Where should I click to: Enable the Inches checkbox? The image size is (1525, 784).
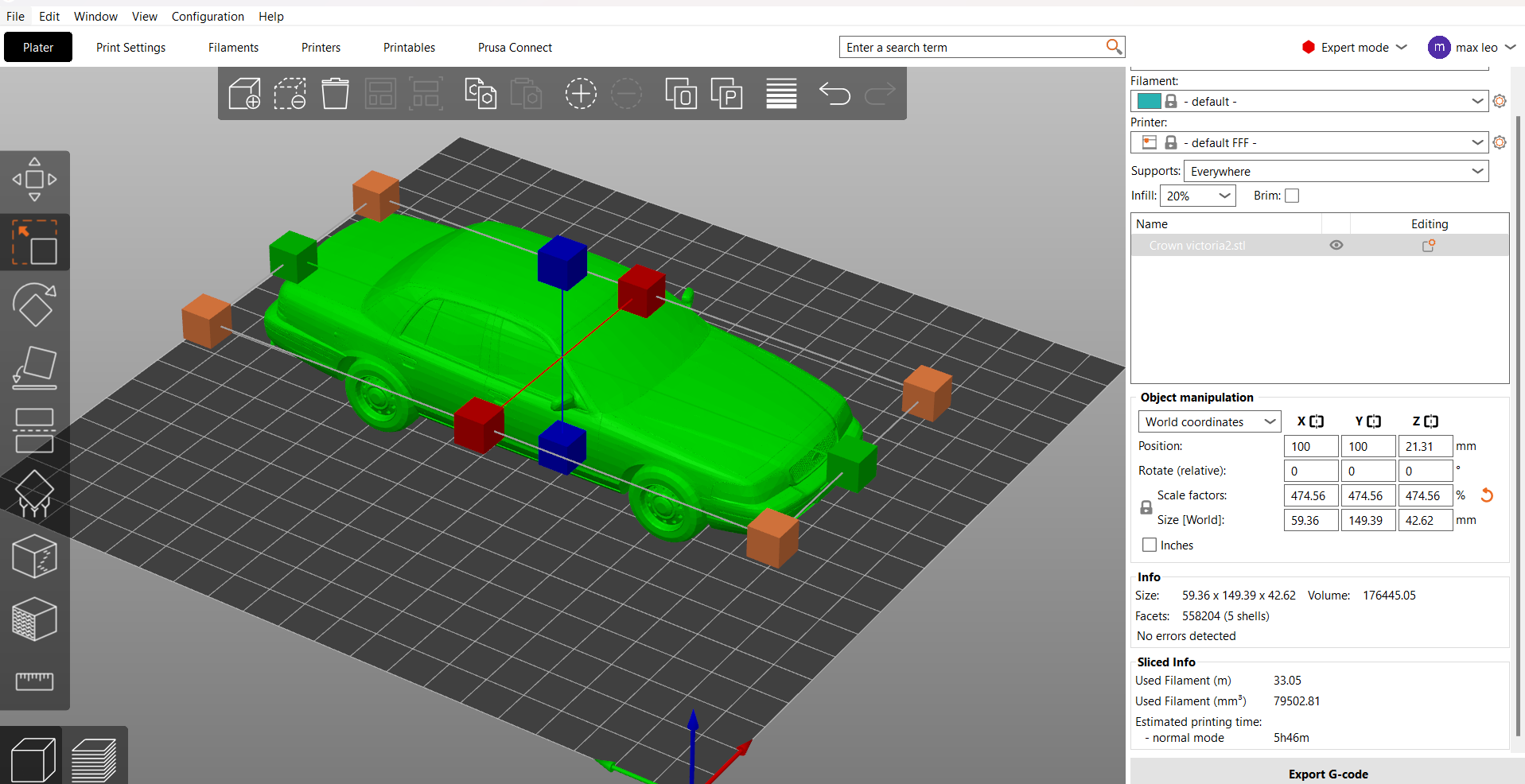click(x=1150, y=545)
